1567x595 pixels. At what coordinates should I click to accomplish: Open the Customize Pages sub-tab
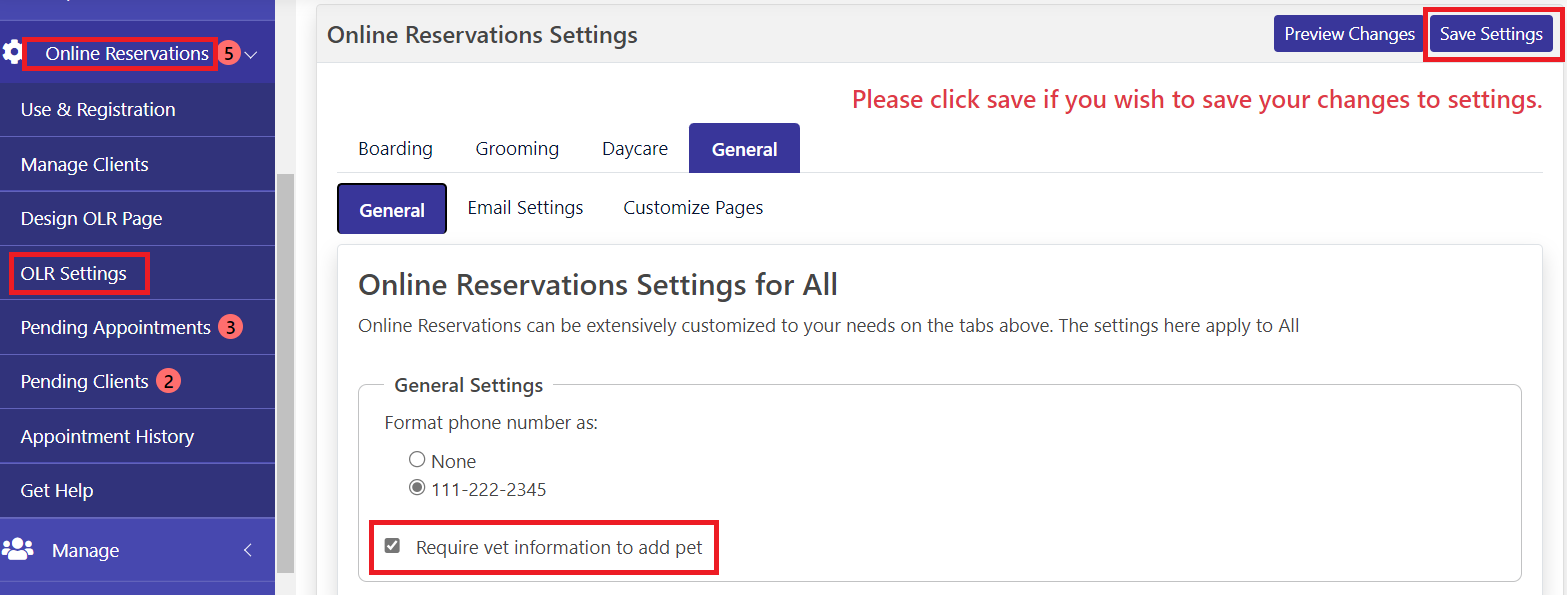pyautogui.click(x=693, y=208)
